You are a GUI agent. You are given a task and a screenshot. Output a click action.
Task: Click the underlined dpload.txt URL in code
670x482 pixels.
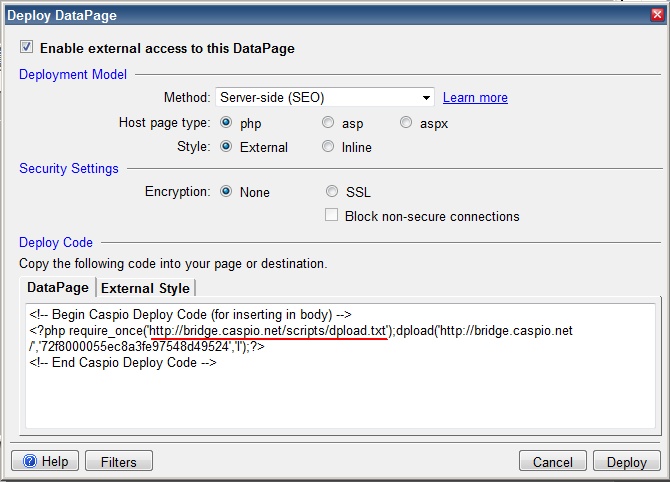pyautogui.click(x=268, y=331)
